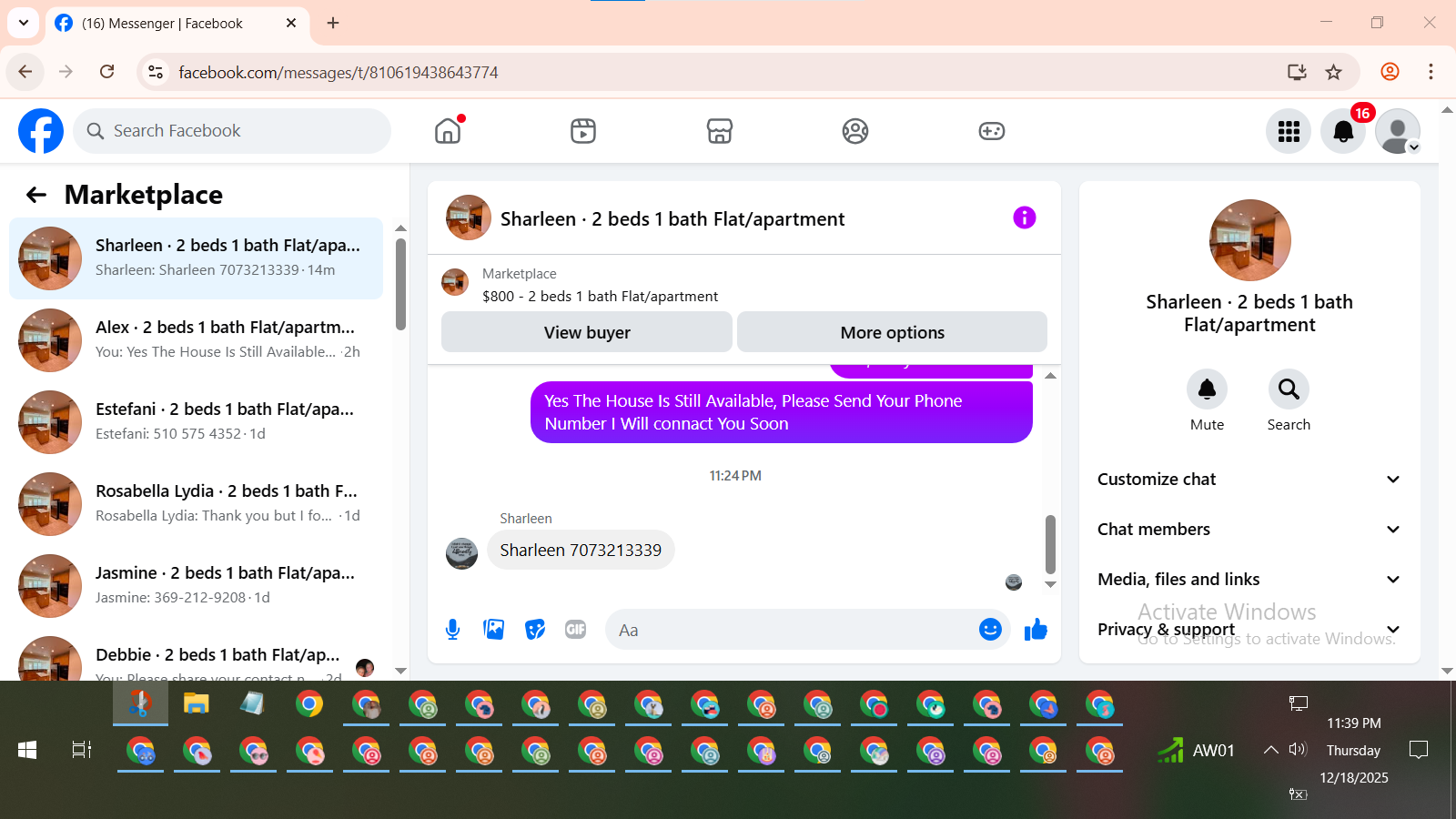Send a thumbs-up like

pos(1036,629)
